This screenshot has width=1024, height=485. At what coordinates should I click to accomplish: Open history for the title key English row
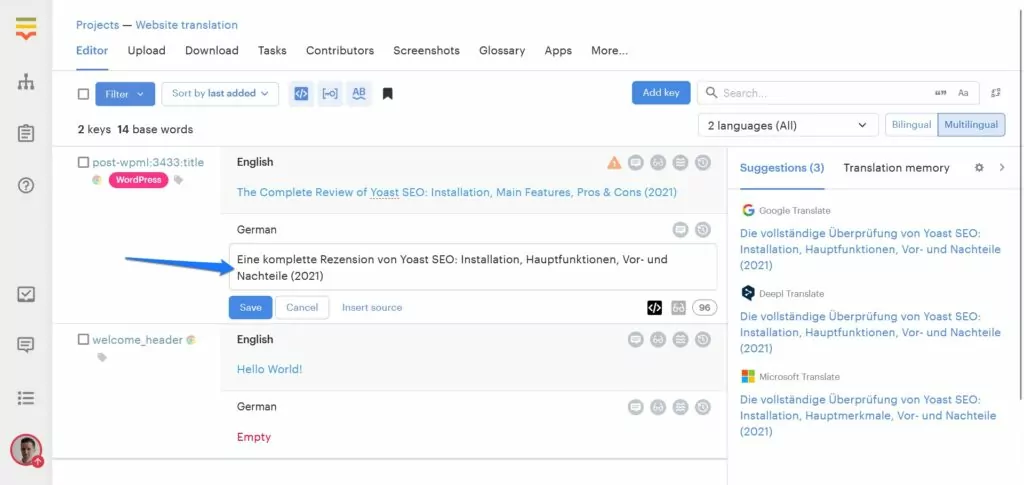[703, 163]
